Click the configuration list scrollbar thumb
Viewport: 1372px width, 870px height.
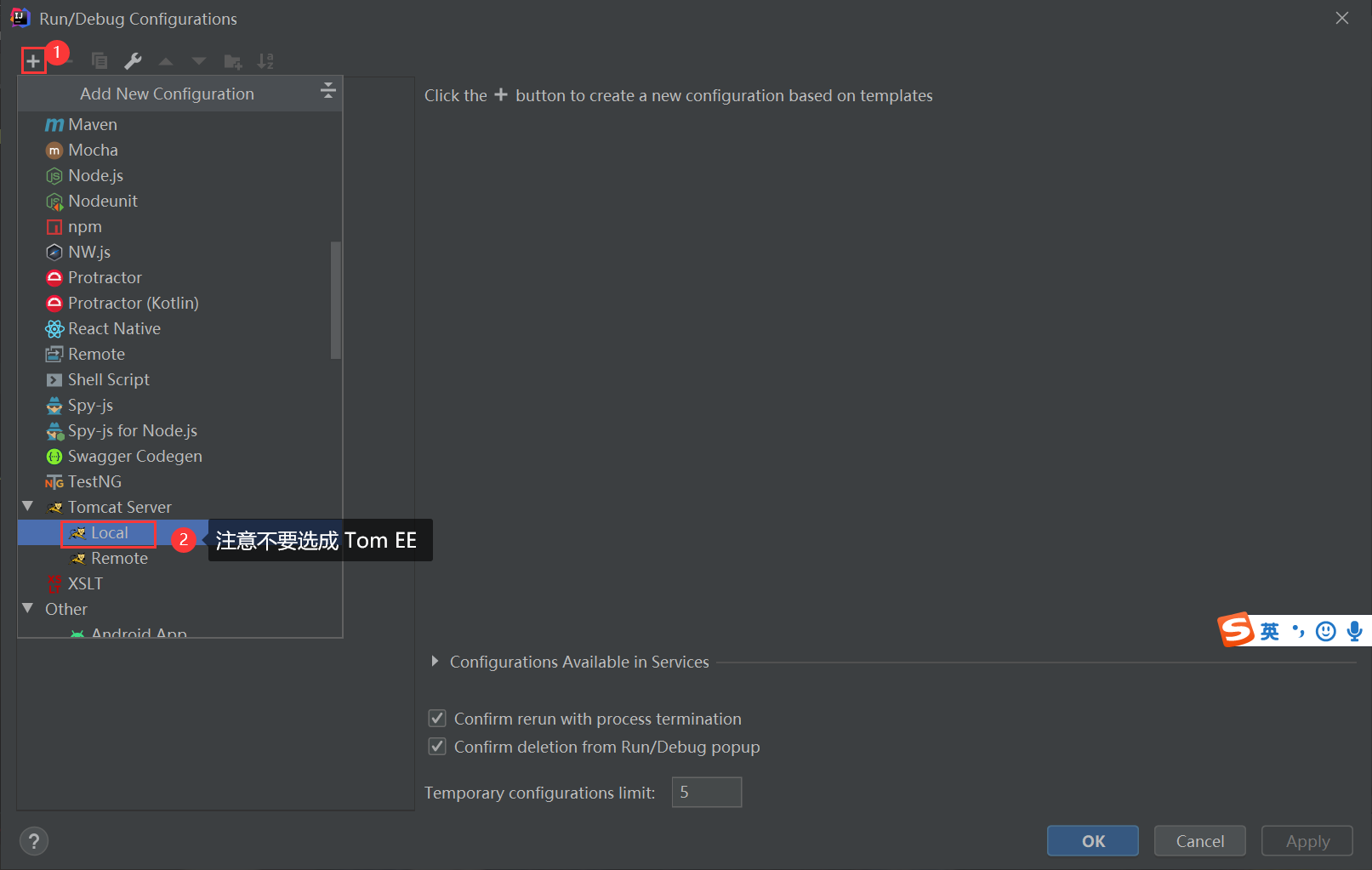pyautogui.click(x=336, y=300)
